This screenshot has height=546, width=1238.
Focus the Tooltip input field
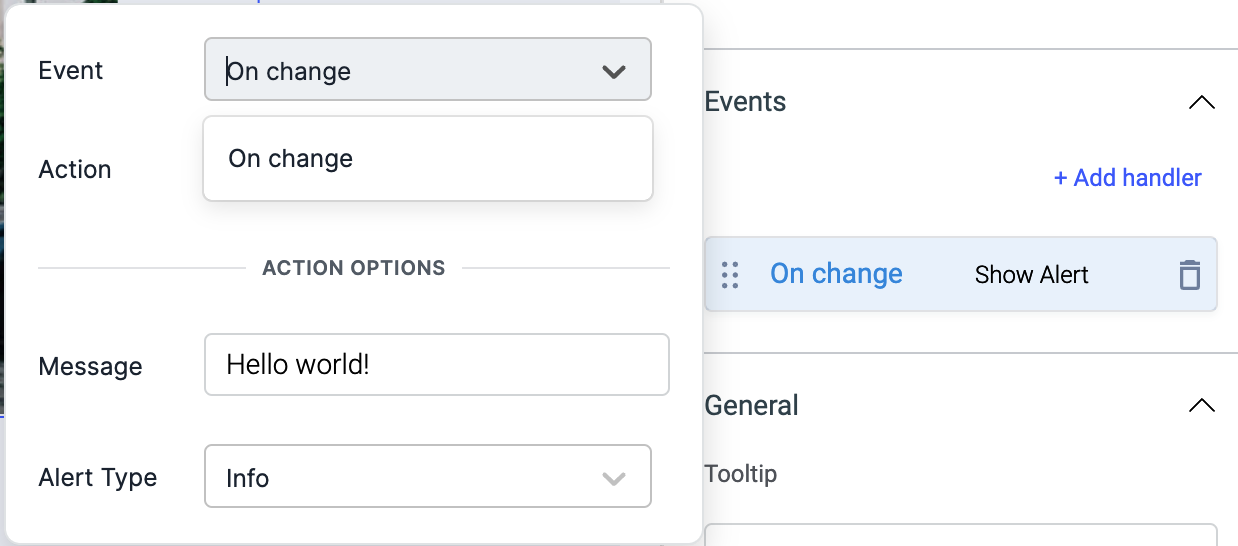click(960, 535)
